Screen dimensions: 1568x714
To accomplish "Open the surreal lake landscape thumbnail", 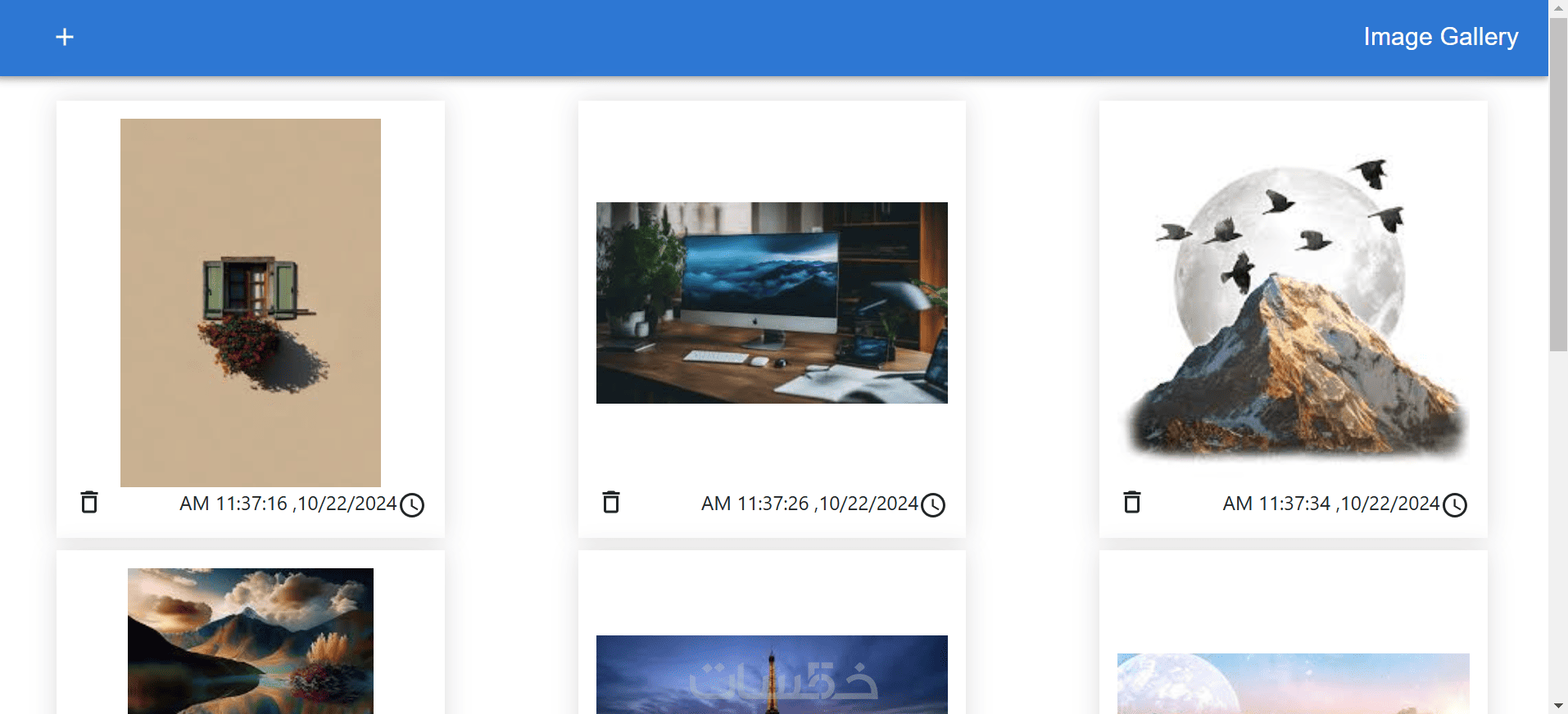I will pyautogui.click(x=251, y=641).
